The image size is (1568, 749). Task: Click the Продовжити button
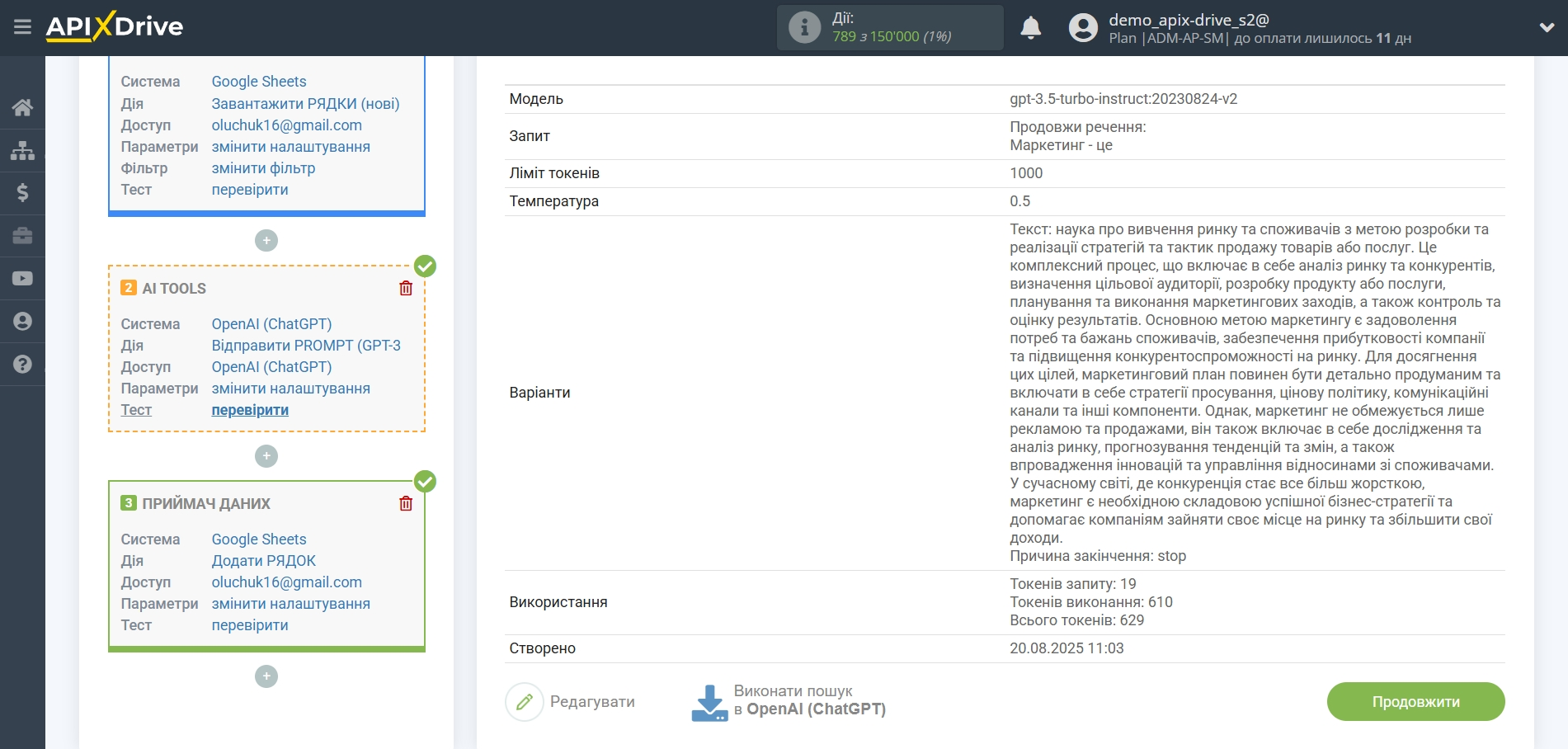1415,702
